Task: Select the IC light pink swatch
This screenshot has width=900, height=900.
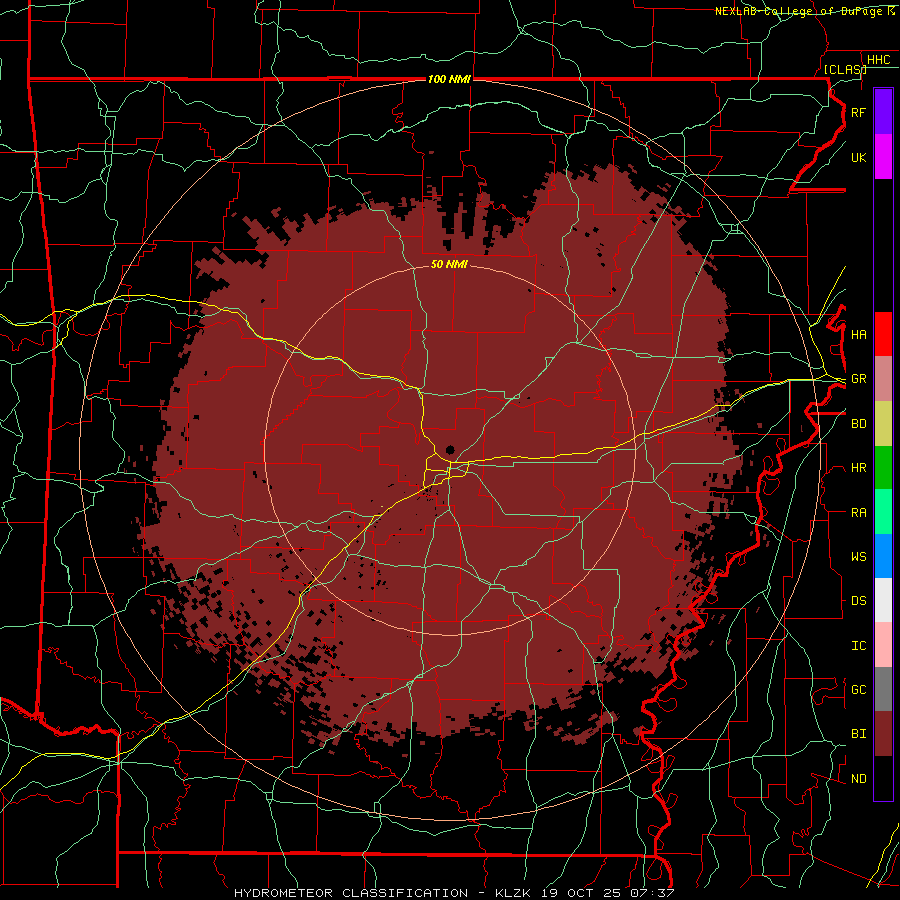Action: pyautogui.click(x=883, y=645)
